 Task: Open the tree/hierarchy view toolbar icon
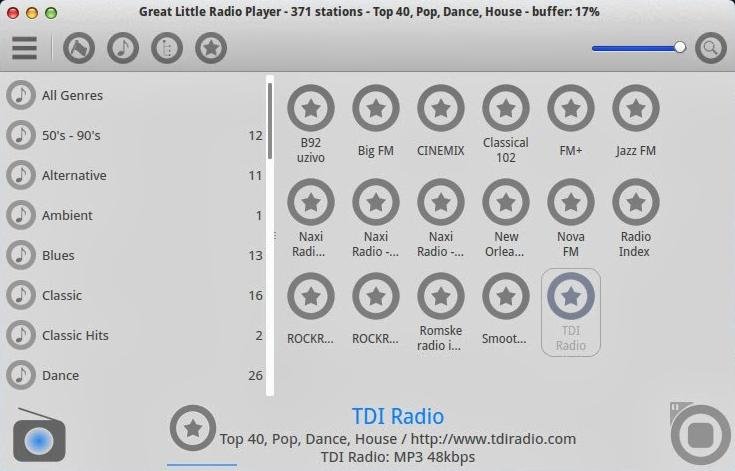167,48
